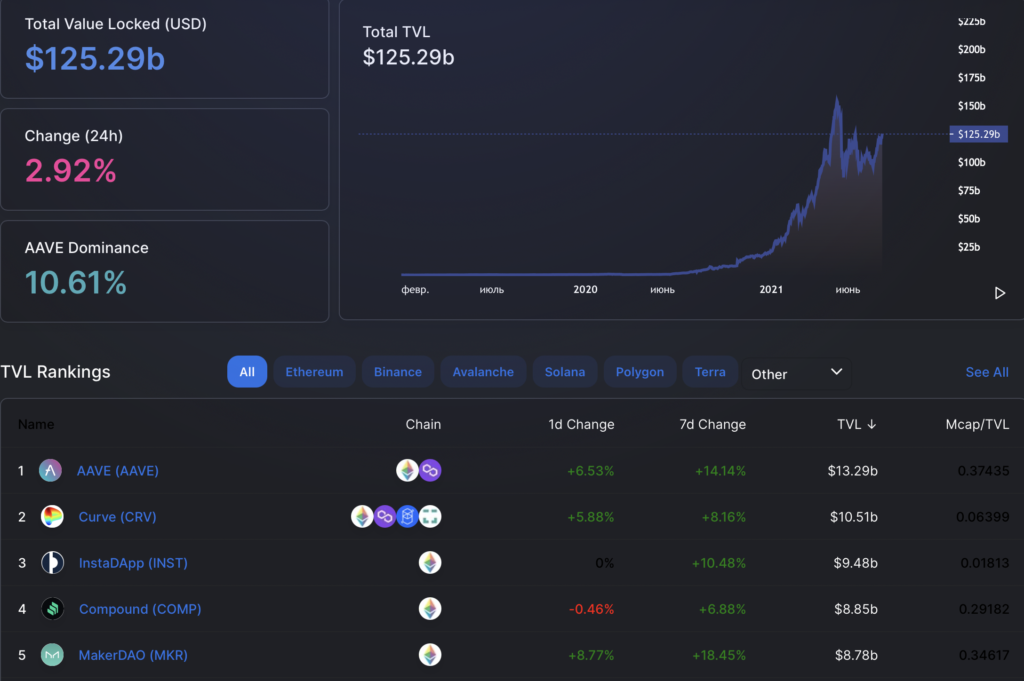Click the Ethereum chain icon in the InstaDApp row
Screen dimensions: 1024x681
click(430, 563)
